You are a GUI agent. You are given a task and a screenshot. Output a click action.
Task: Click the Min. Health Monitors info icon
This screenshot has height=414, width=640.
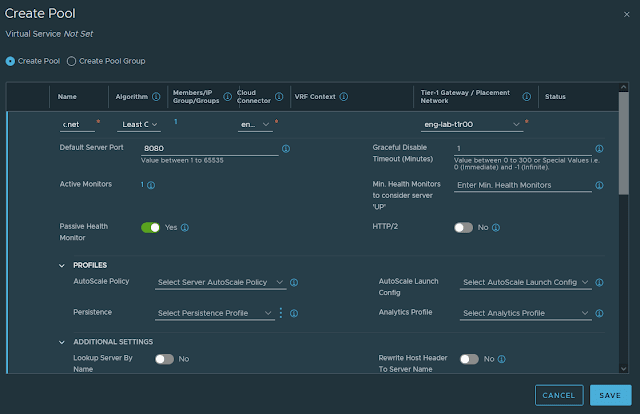click(x=599, y=185)
